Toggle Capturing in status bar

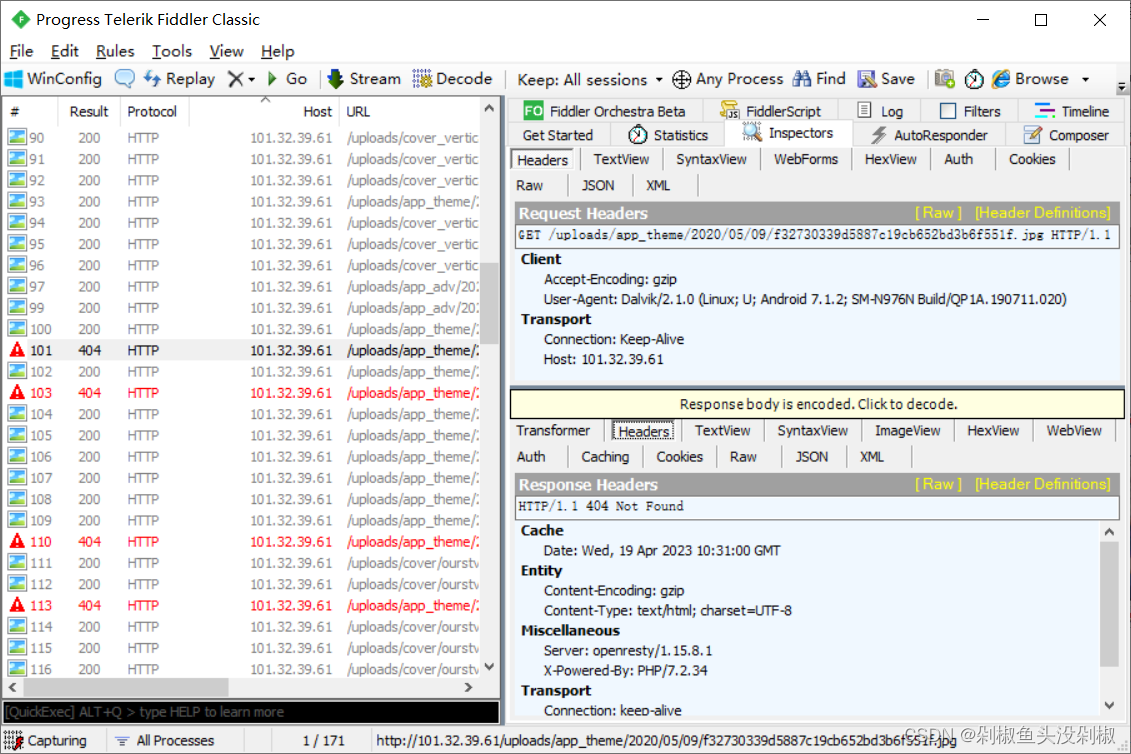pyautogui.click(x=47, y=740)
